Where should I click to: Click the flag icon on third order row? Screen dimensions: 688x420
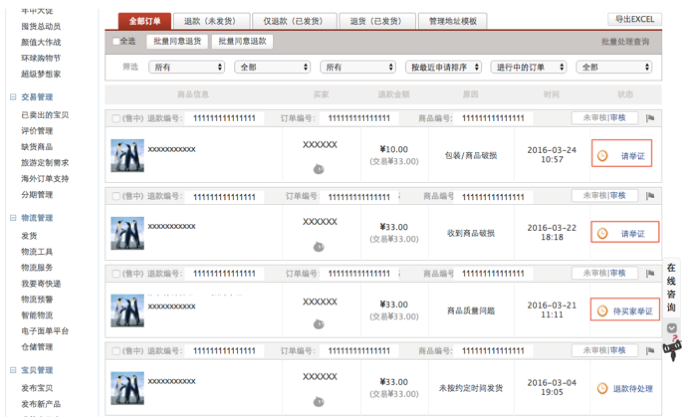click(649, 273)
